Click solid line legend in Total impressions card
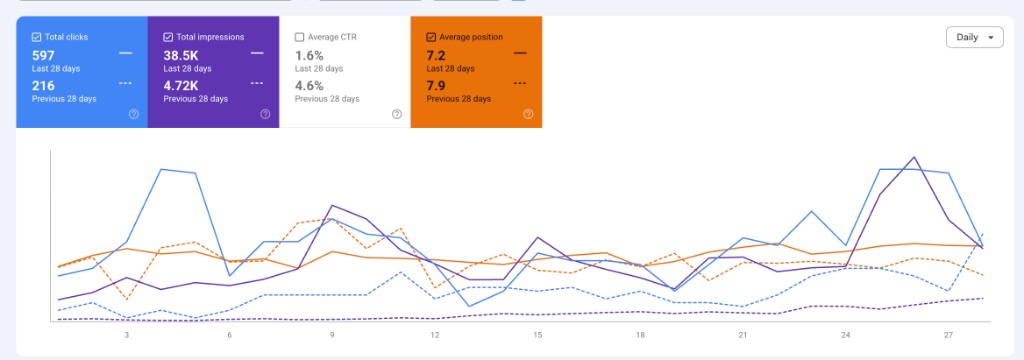Image resolution: width=1024 pixels, height=360 pixels. coord(257,52)
